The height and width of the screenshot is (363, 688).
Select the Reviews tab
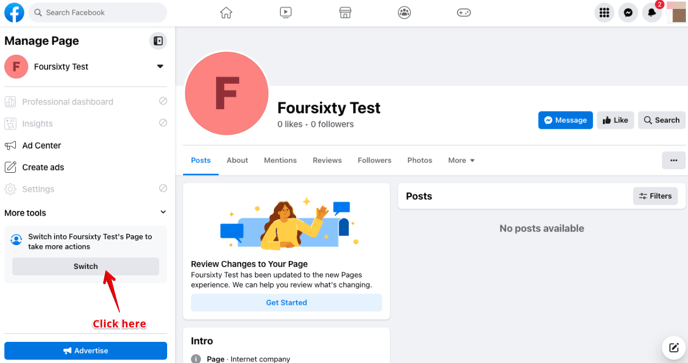click(327, 161)
